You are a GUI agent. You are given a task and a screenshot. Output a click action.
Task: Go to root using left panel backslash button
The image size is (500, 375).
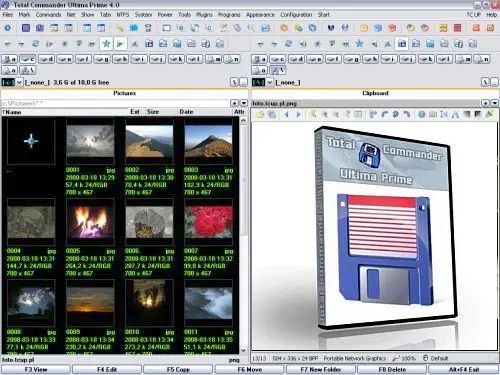pos(234,82)
